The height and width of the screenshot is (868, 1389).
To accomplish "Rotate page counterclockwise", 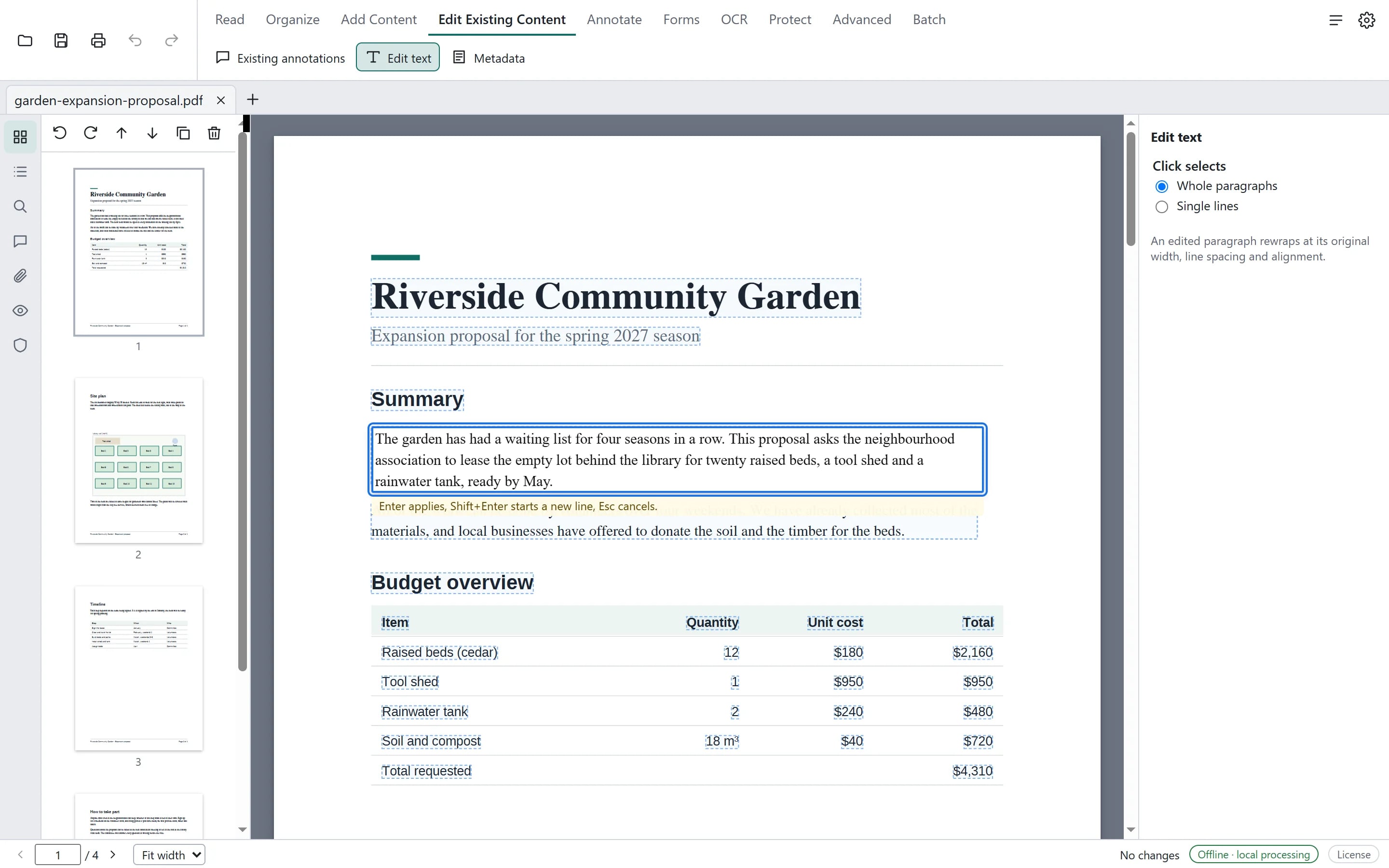I will click(60, 133).
